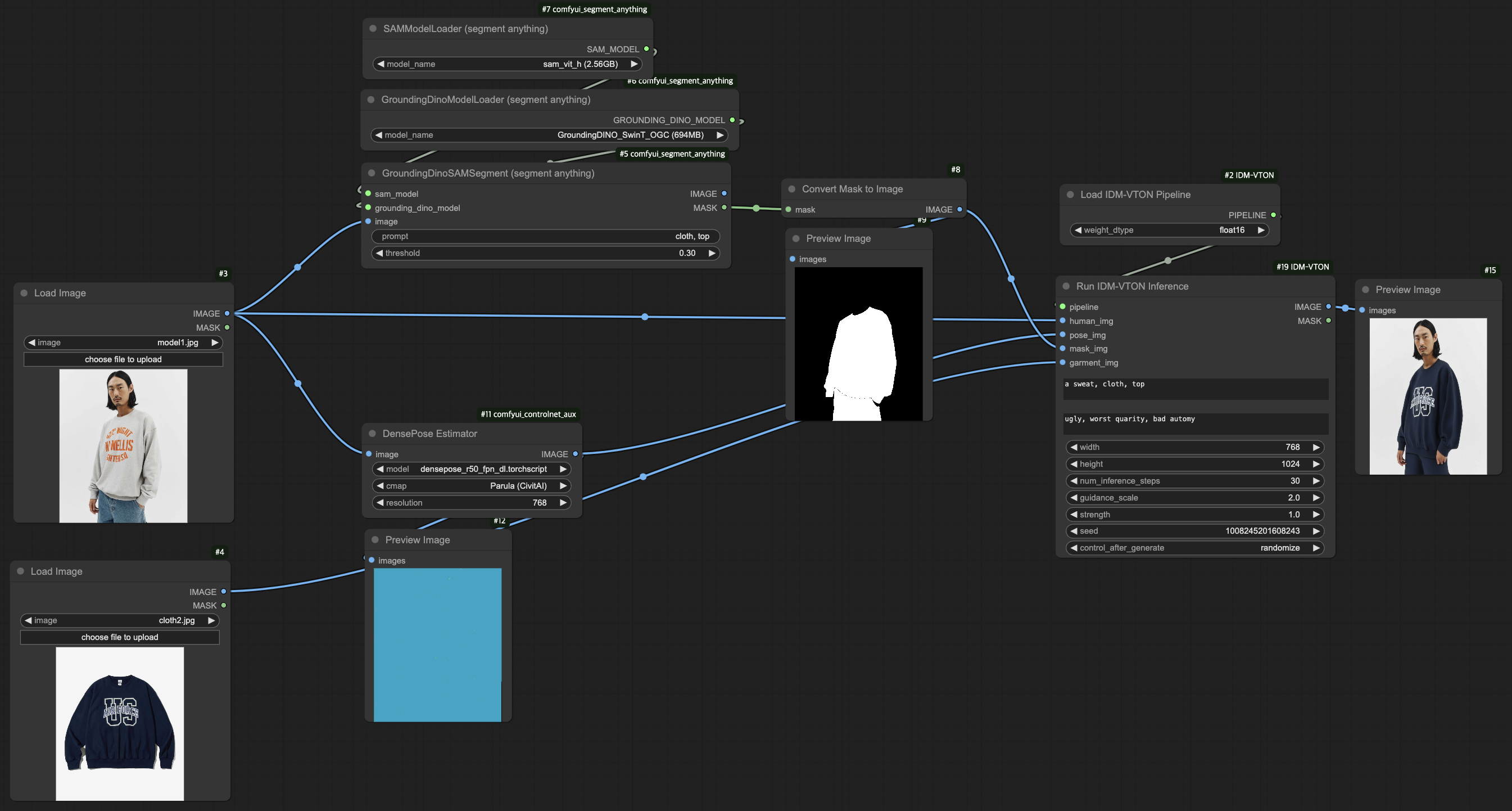Click the garment_img input connector

coord(1062,362)
